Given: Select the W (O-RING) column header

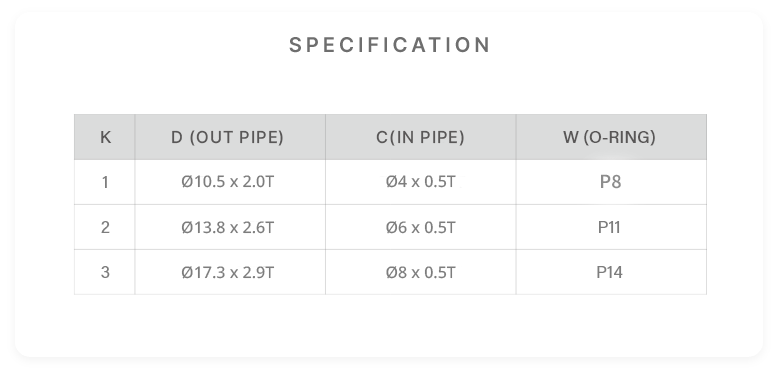Looking at the screenshot, I should point(611,137).
